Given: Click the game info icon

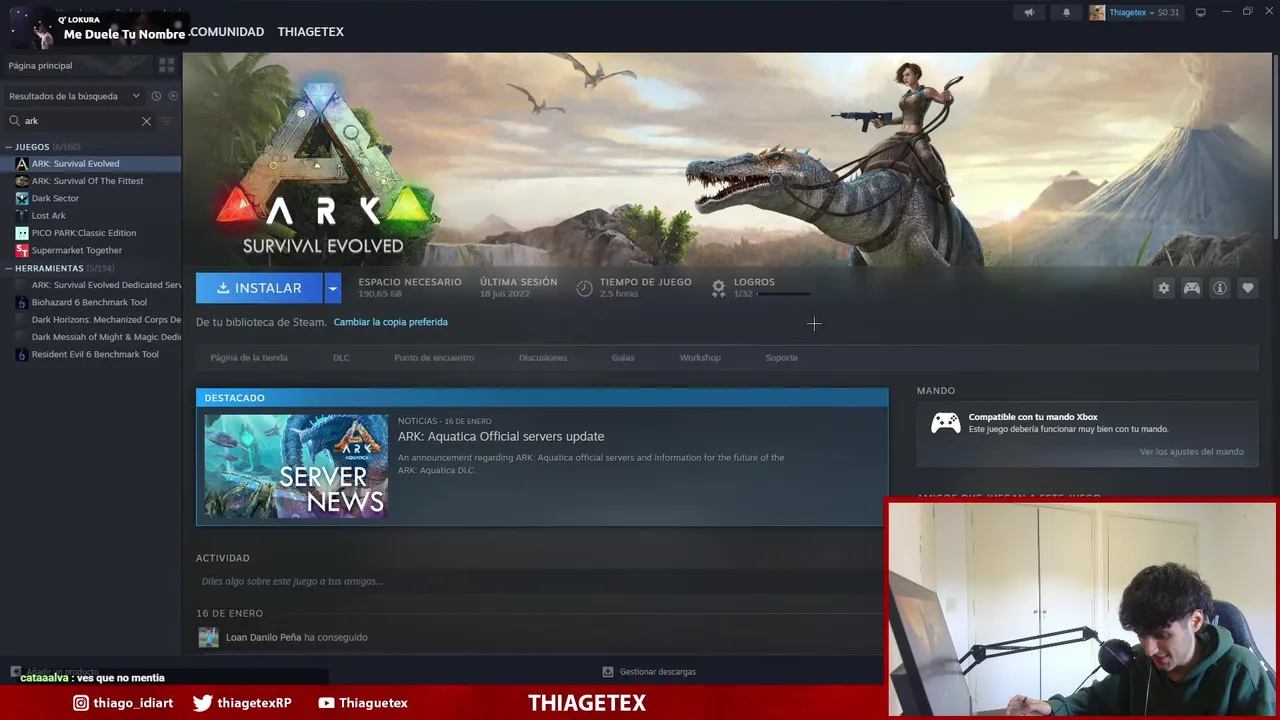Looking at the screenshot, I should point(1220,288).
